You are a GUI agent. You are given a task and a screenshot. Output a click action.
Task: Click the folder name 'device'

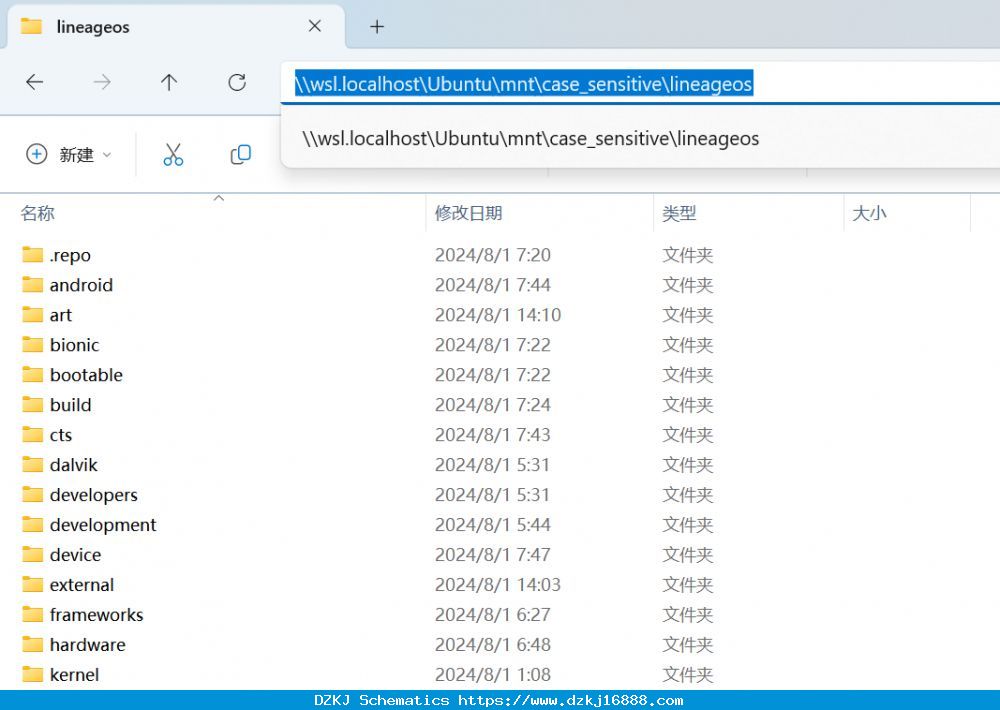click(75, 554)
